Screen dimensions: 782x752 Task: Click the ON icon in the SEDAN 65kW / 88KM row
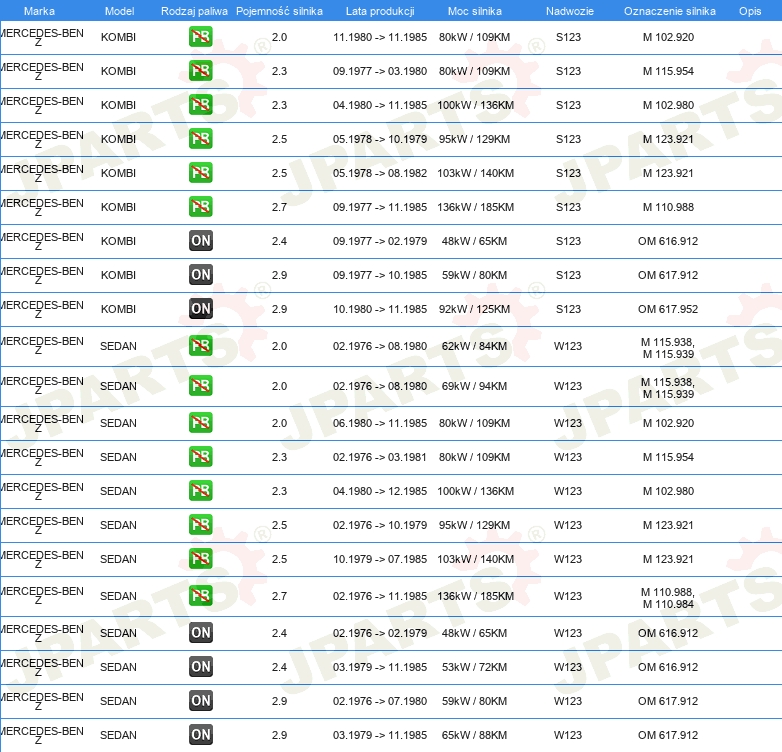tap(201, 735)
